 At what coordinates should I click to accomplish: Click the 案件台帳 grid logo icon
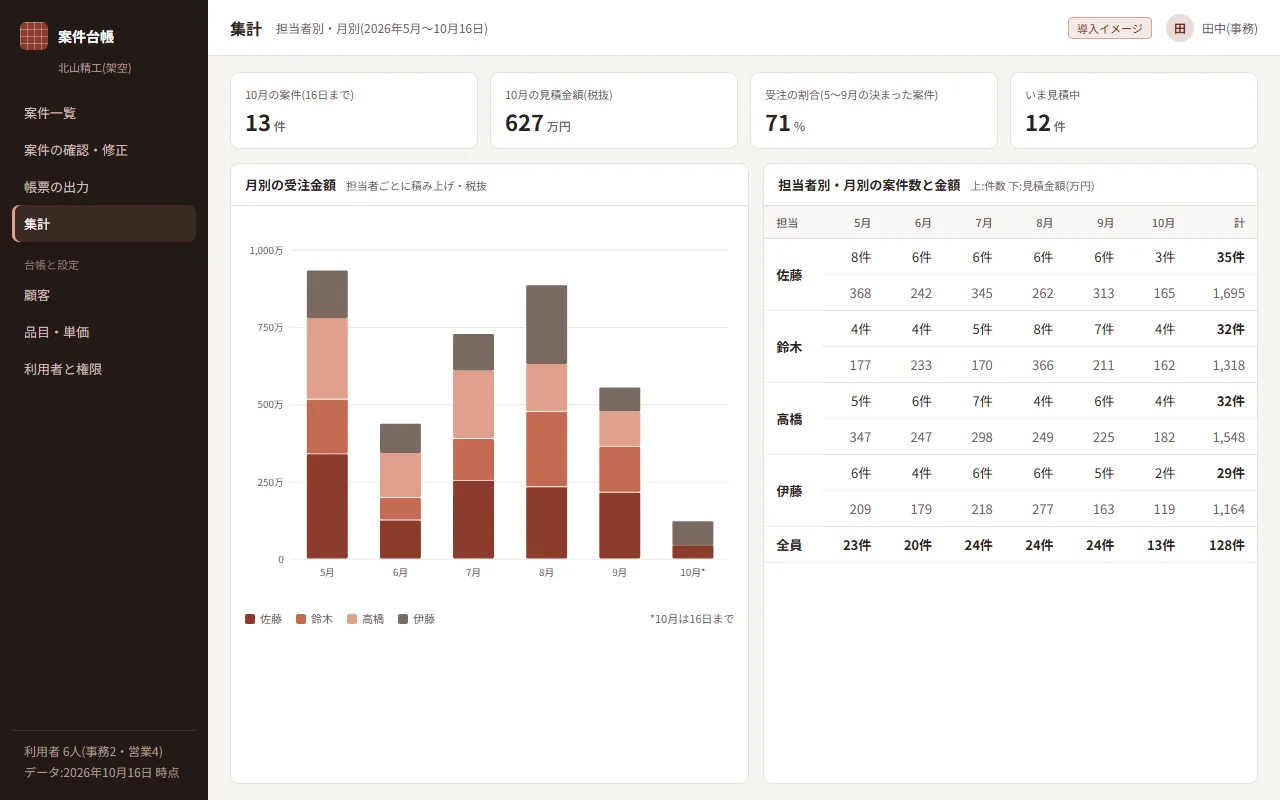tap(34, 36)
